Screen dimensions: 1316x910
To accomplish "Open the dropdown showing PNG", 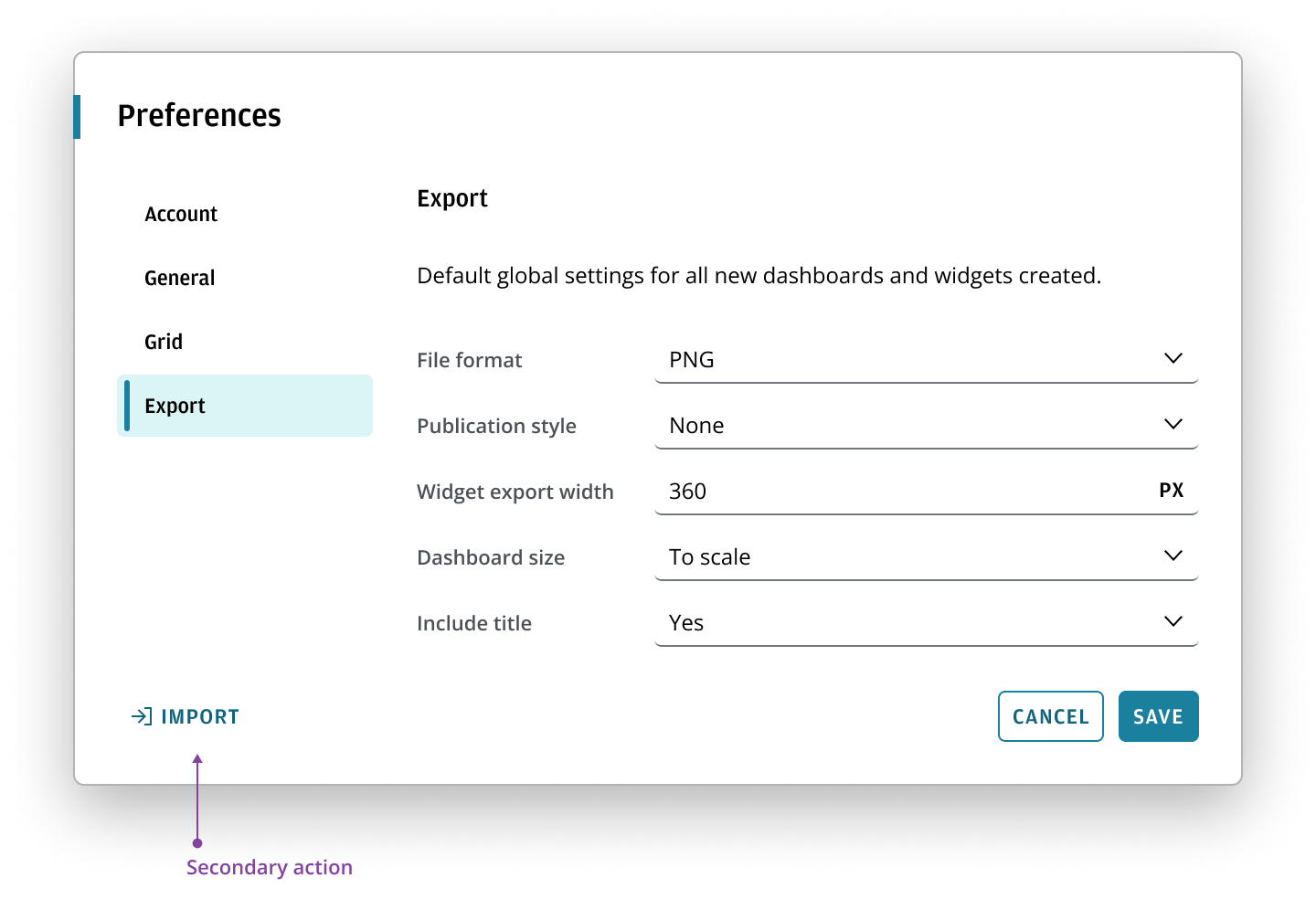I will 914,360.
